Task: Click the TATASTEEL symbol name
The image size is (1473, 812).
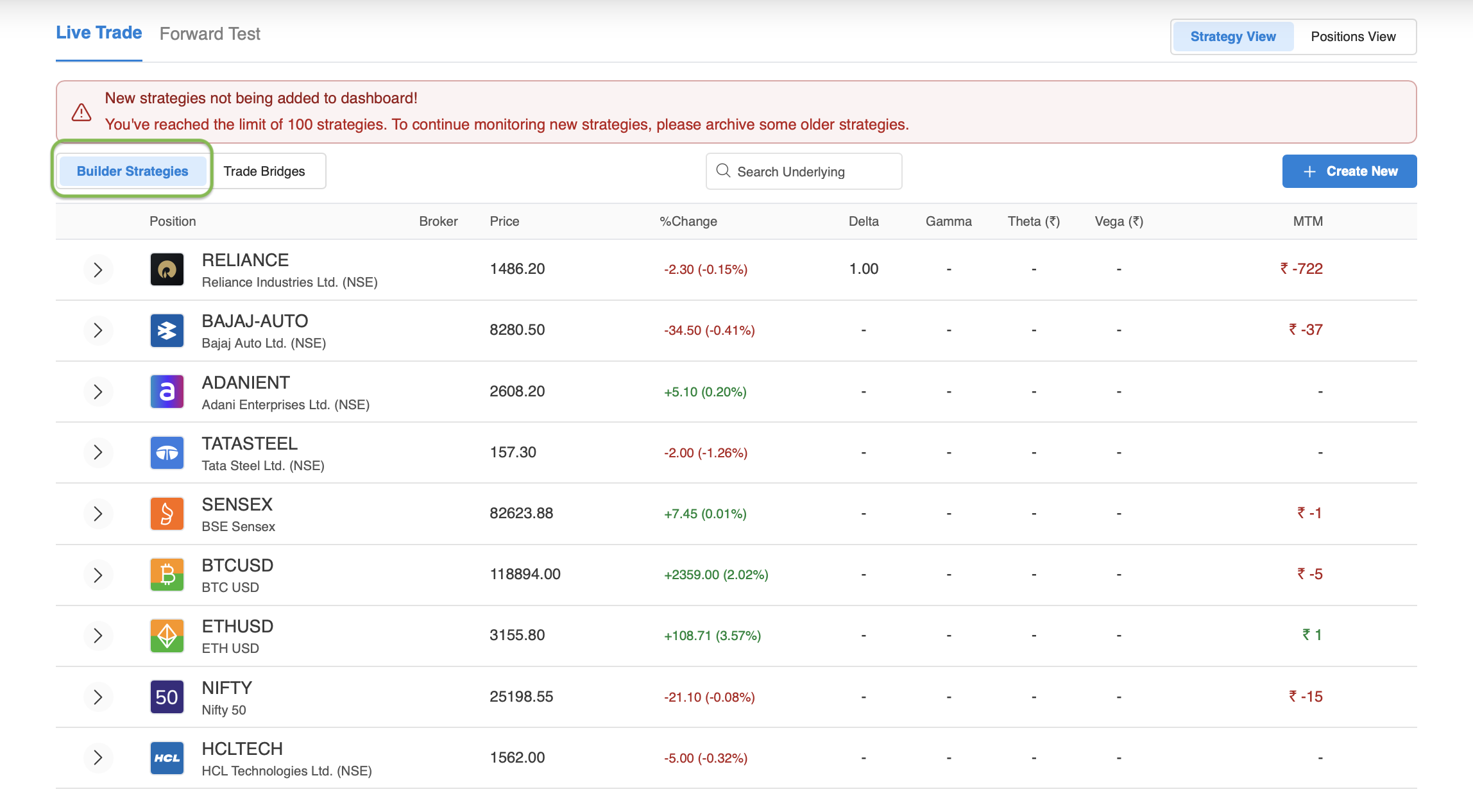Action: [250, 443]
